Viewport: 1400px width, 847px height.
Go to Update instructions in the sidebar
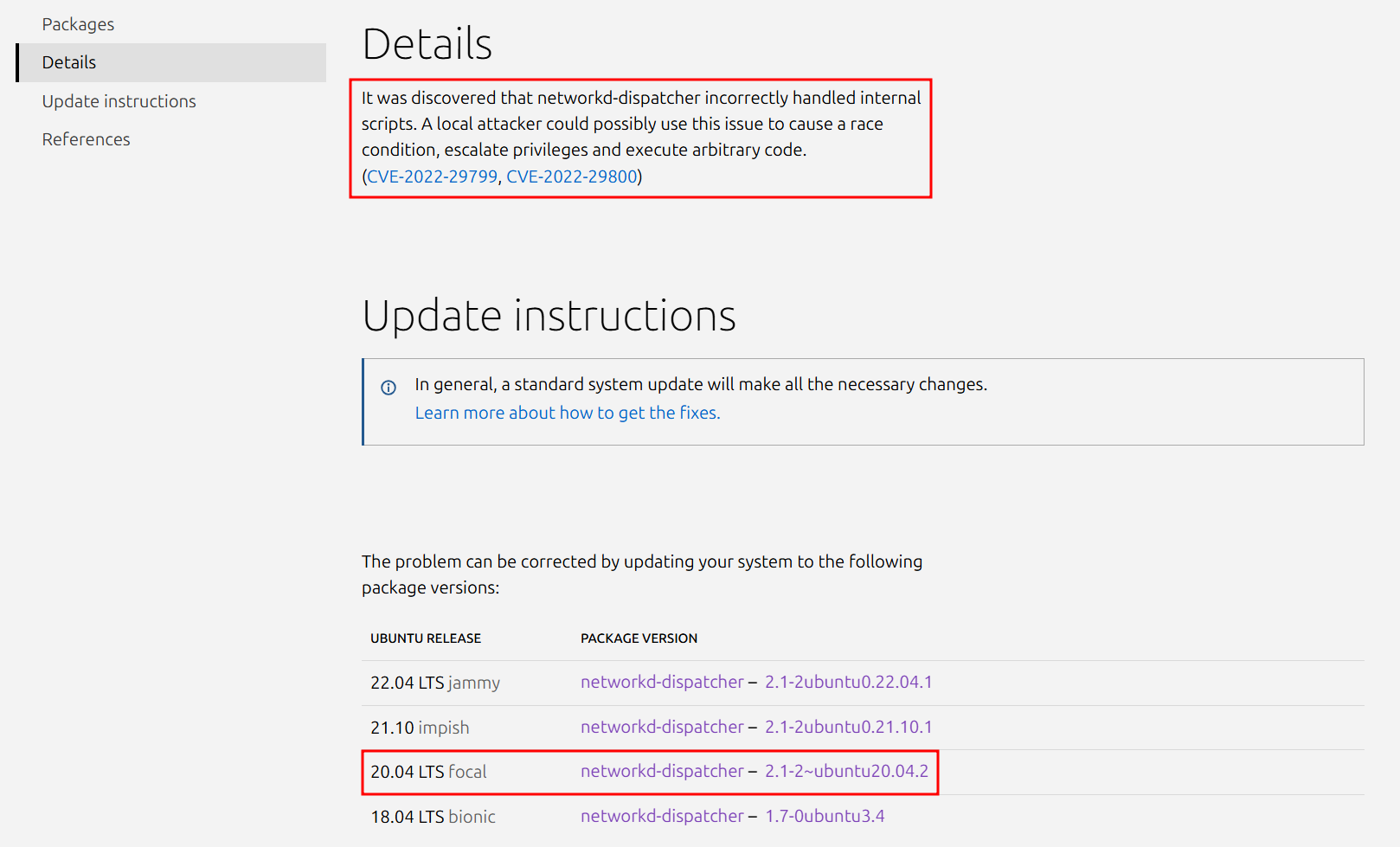pos(119,101)
